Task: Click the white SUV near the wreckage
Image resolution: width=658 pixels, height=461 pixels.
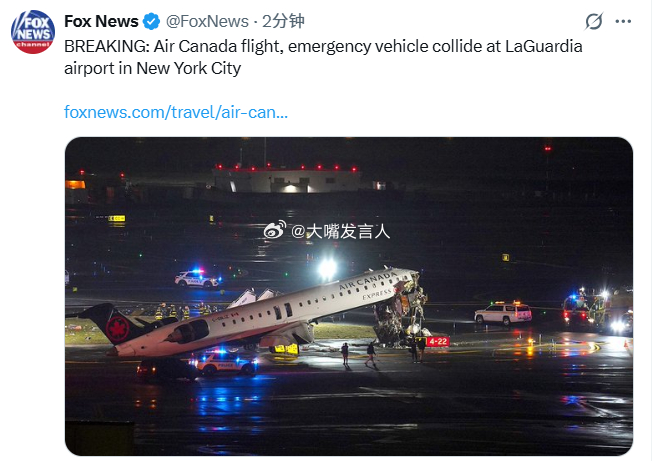Action: [503, 313]
